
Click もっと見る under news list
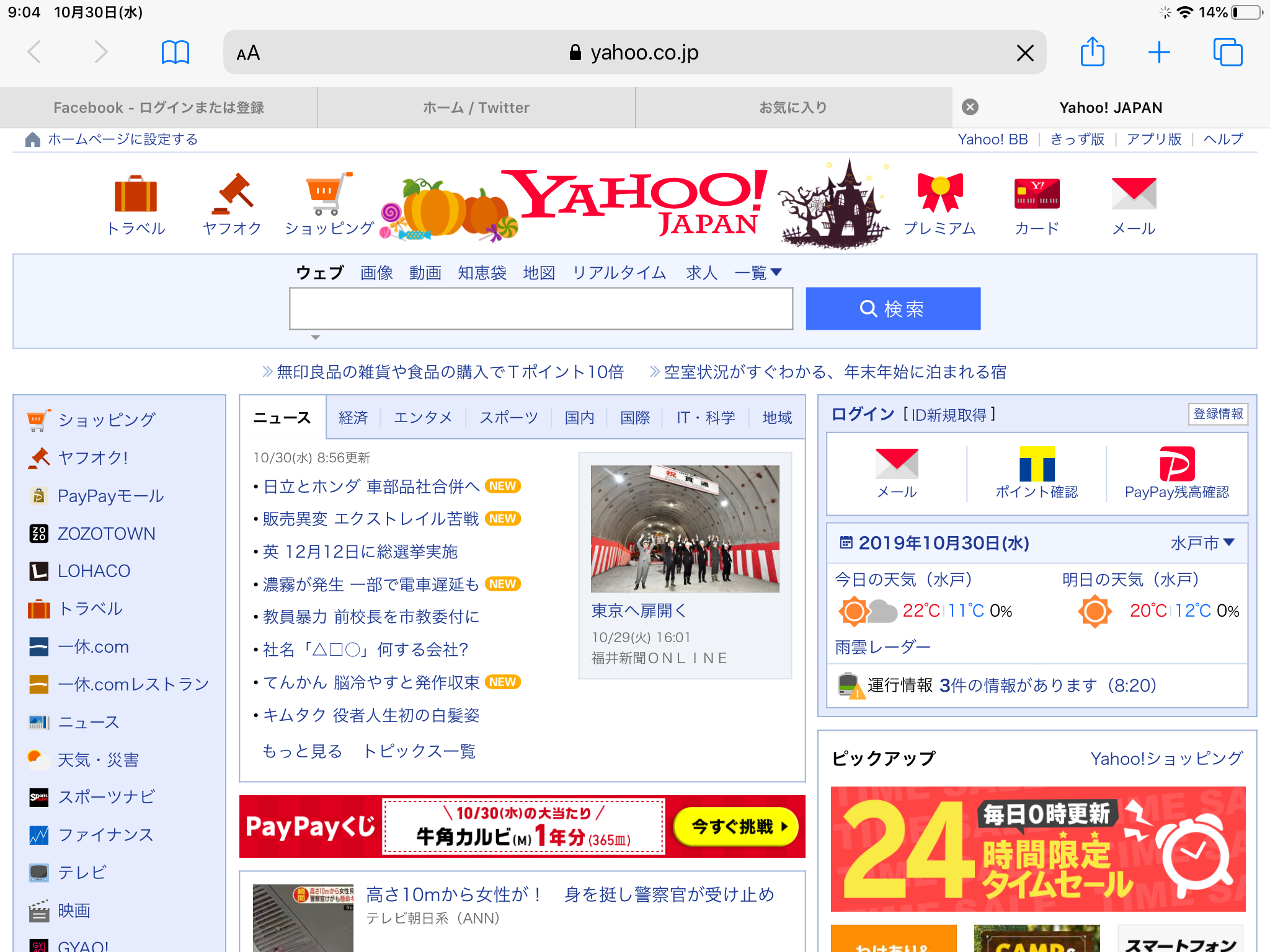302,751
